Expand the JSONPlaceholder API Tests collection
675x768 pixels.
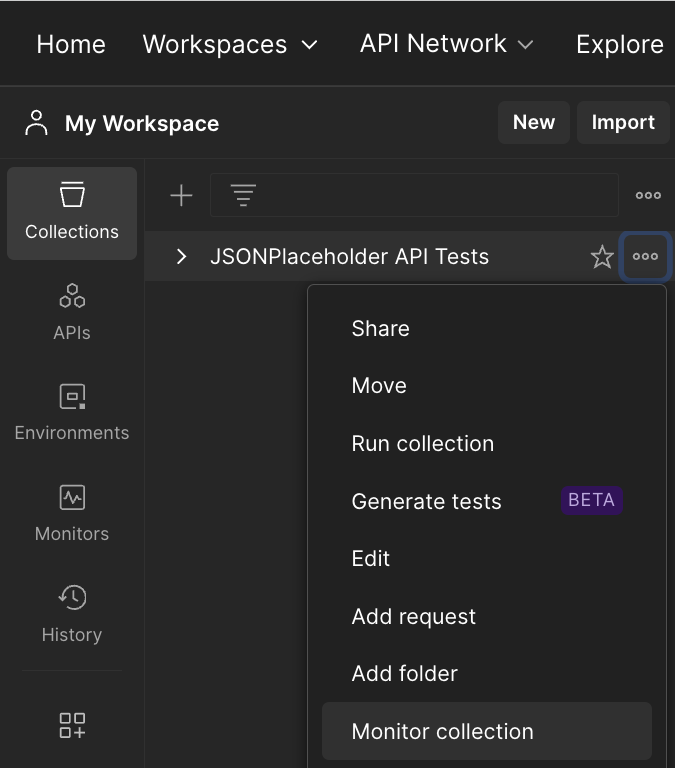(x=182, y=257)
